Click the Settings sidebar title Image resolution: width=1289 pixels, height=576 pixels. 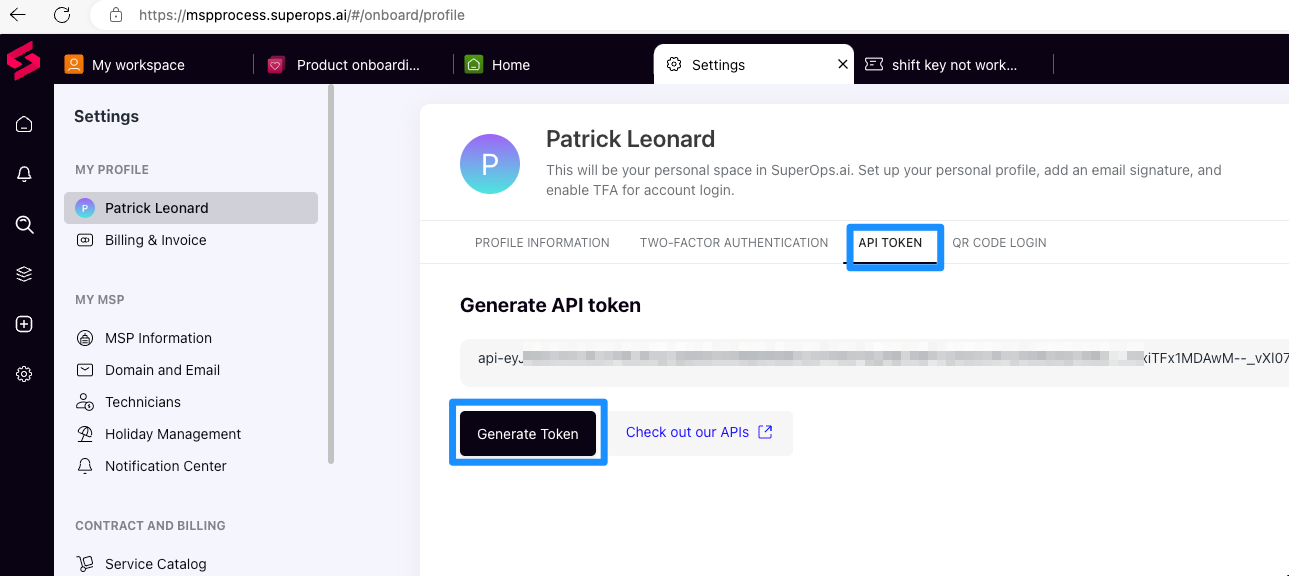[106, 116]
